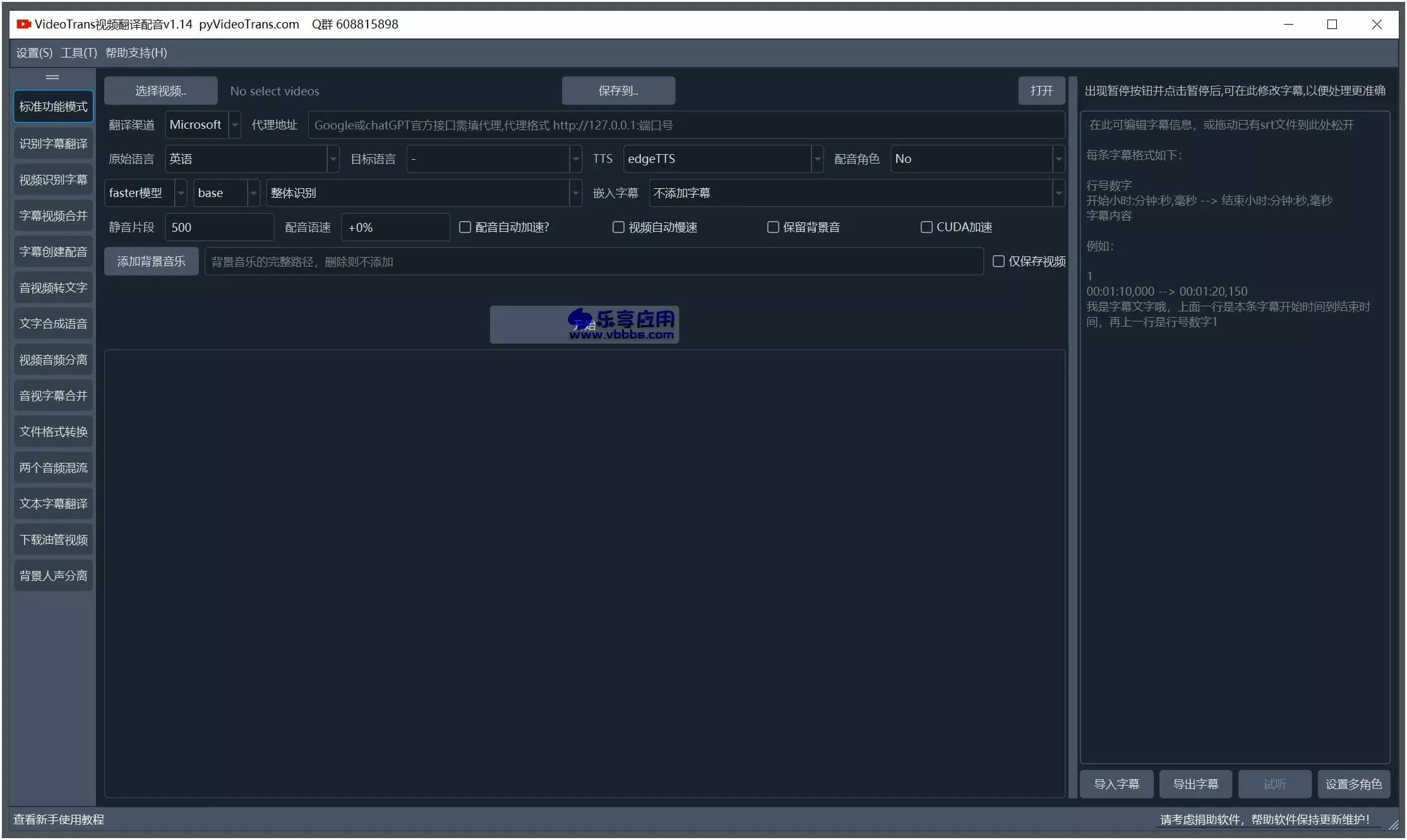This screenshot has height=840, width=1407.
Task: Select 标准功能模式 sidebar mode
Action: pos(53,107)
